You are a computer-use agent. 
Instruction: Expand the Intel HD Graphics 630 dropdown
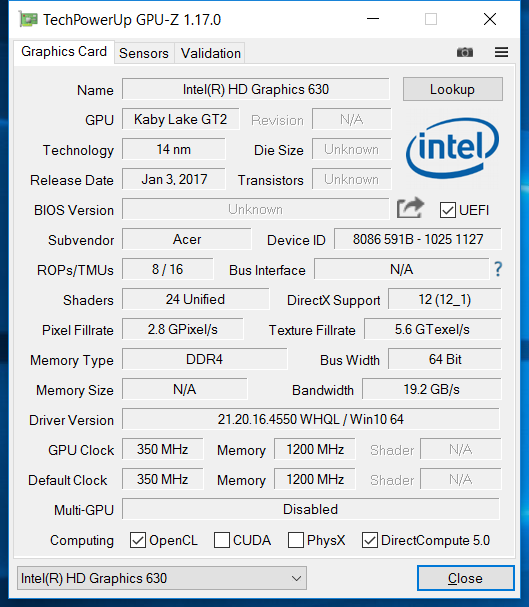tap(162, 578)
